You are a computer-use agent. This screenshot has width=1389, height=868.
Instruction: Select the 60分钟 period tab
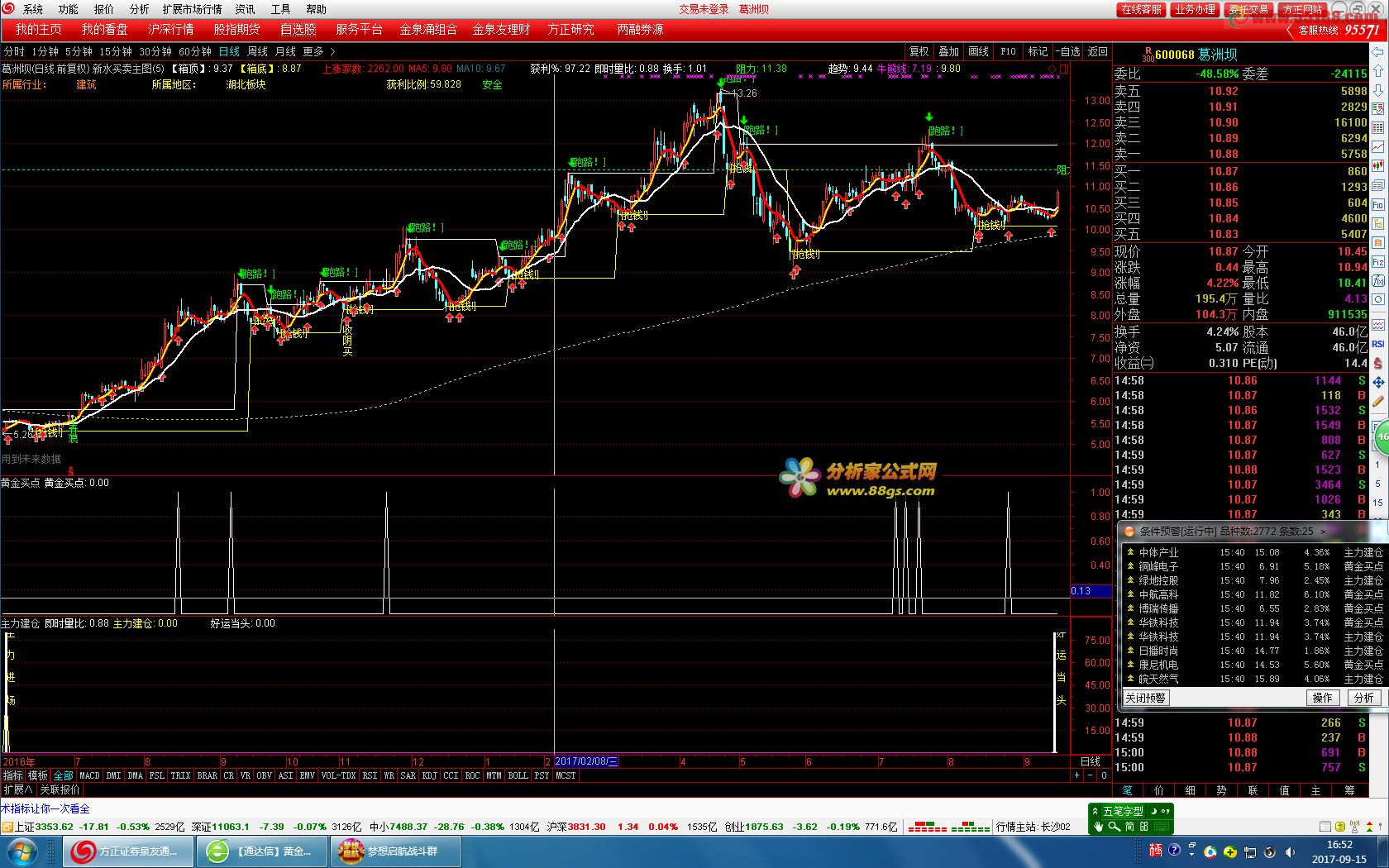point(195,51)
